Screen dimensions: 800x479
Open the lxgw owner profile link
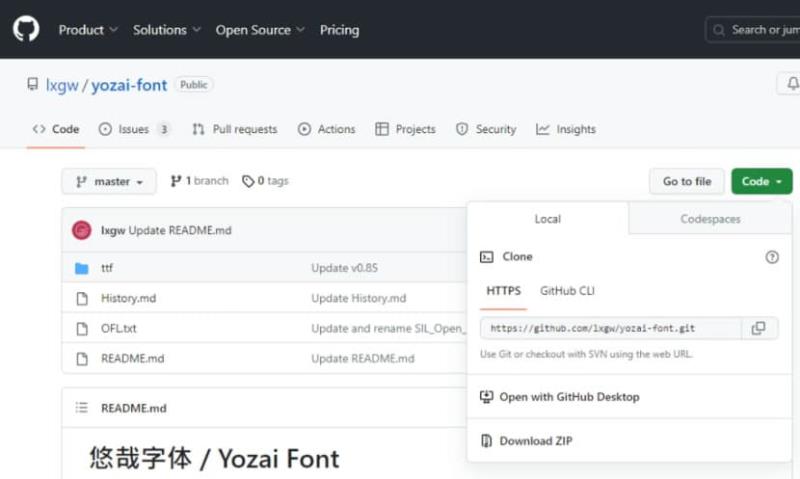62,85
